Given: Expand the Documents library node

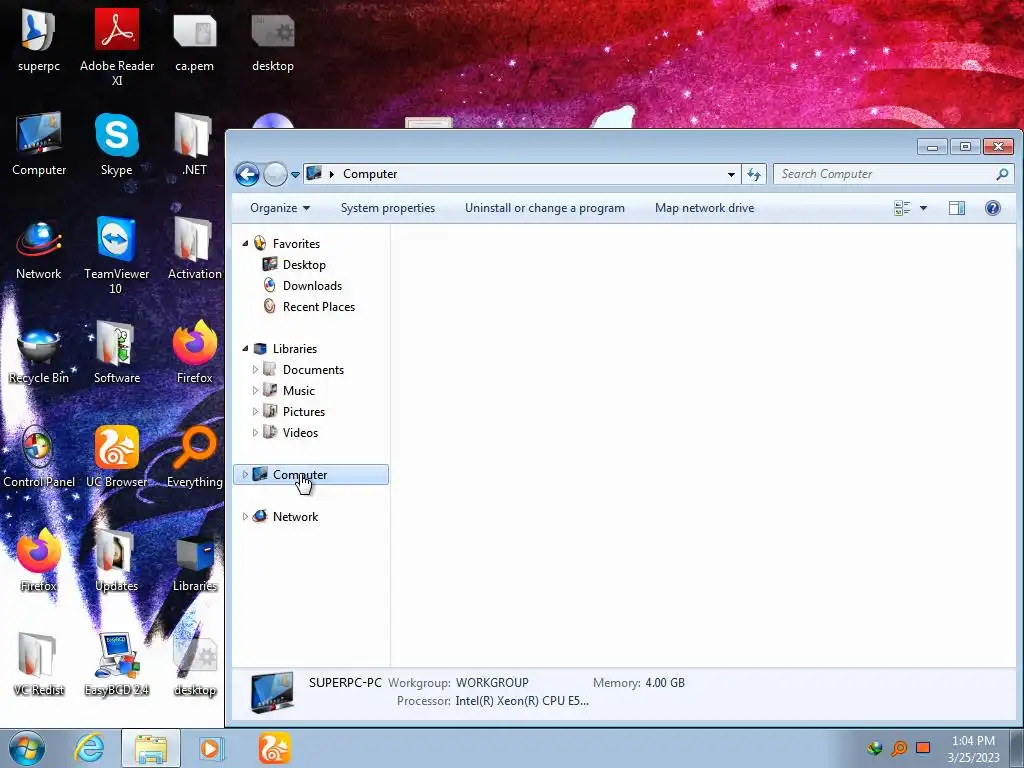Looking at the screenshot, I should 255,370.
